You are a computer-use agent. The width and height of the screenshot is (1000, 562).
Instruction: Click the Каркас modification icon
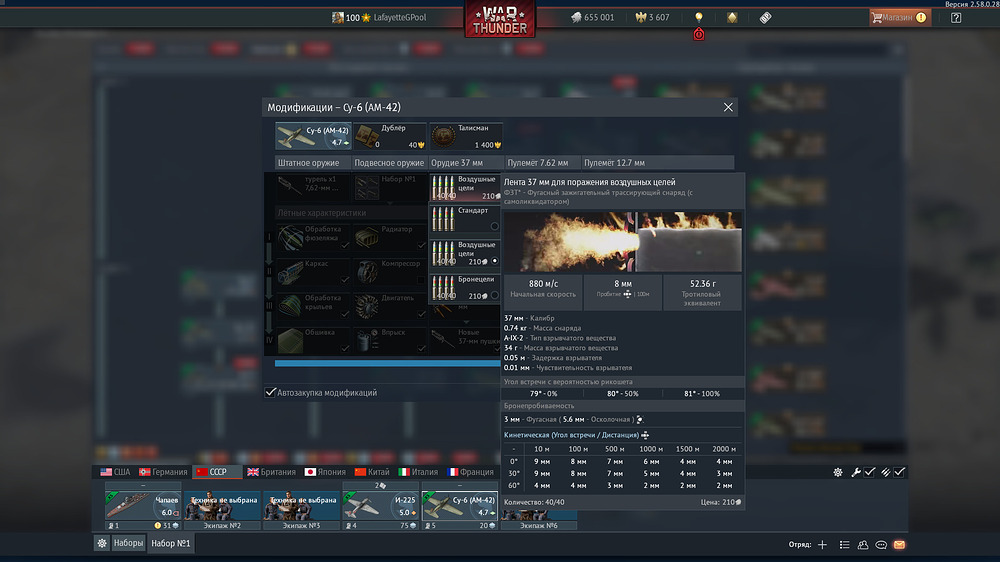click(291, 271)
